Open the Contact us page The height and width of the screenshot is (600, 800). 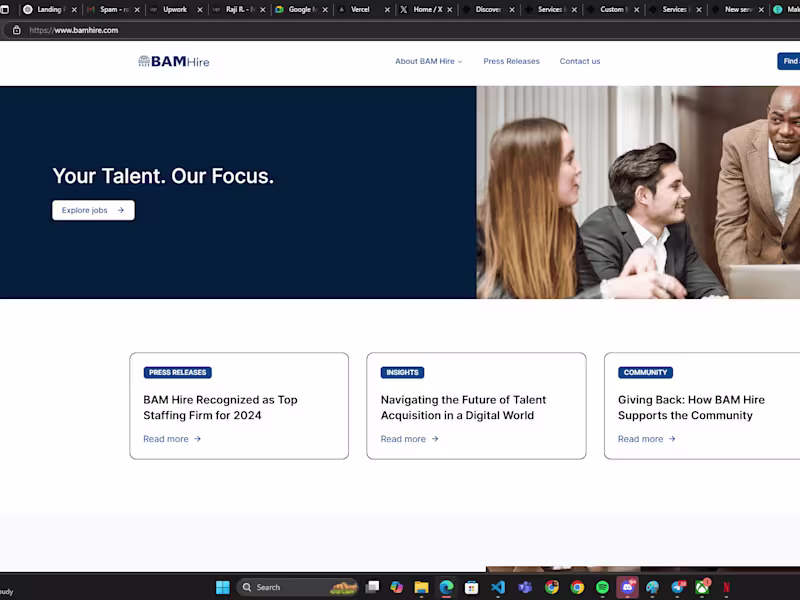[580, 61]
